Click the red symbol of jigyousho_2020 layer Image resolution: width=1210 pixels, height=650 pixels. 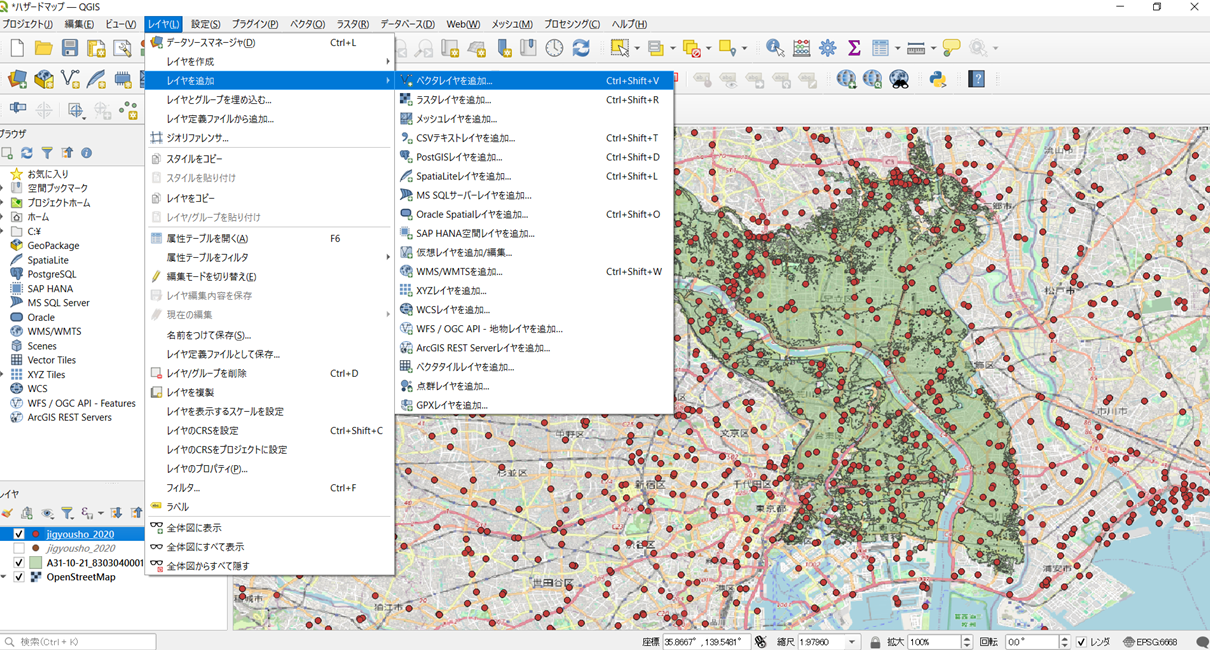(36, 535)
